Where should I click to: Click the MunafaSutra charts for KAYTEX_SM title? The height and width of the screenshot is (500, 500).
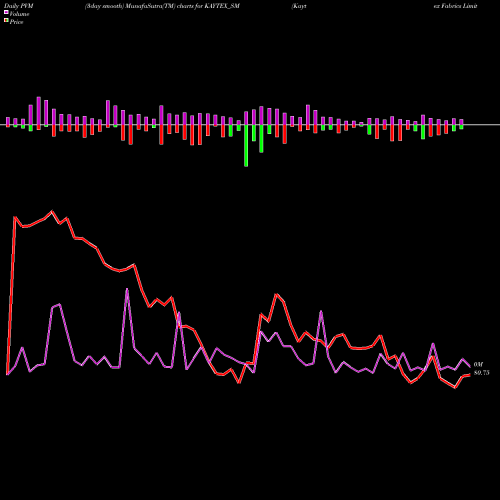tap(162, 6)
